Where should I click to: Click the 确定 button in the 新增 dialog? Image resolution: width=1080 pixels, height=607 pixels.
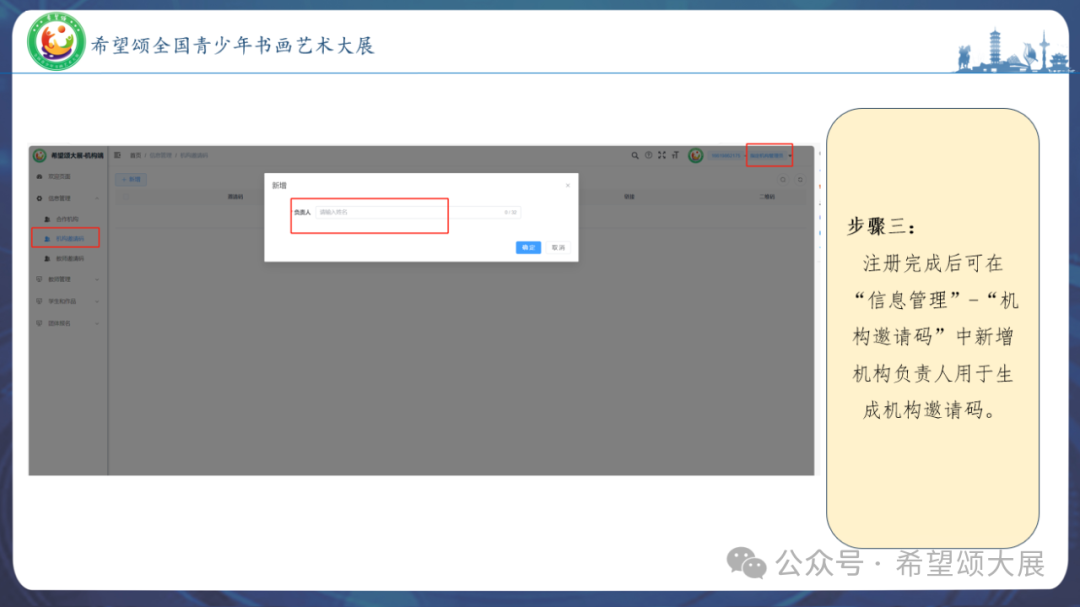pos(528,246)
